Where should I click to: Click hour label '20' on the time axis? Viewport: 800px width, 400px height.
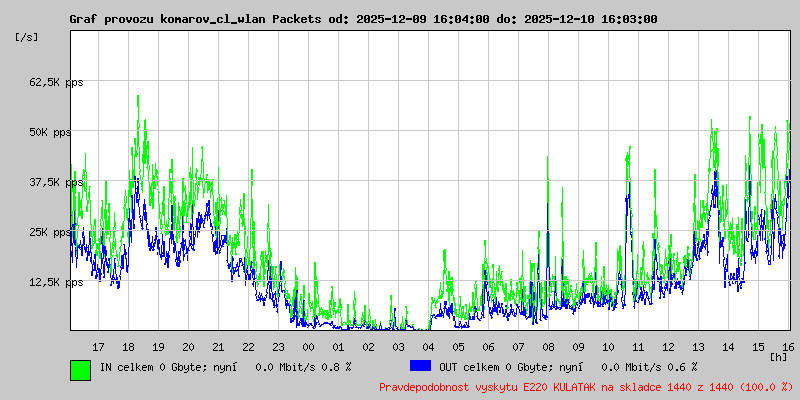coord(188,347)
